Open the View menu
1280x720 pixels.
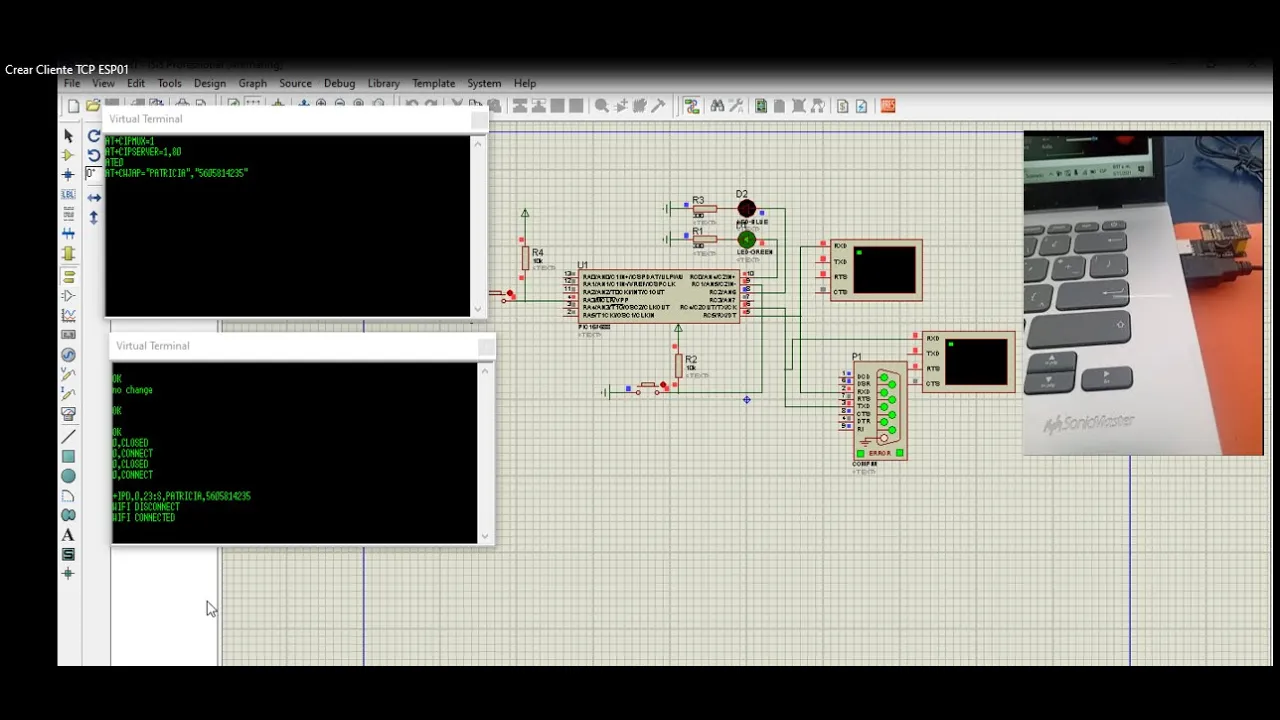[103, 83]
